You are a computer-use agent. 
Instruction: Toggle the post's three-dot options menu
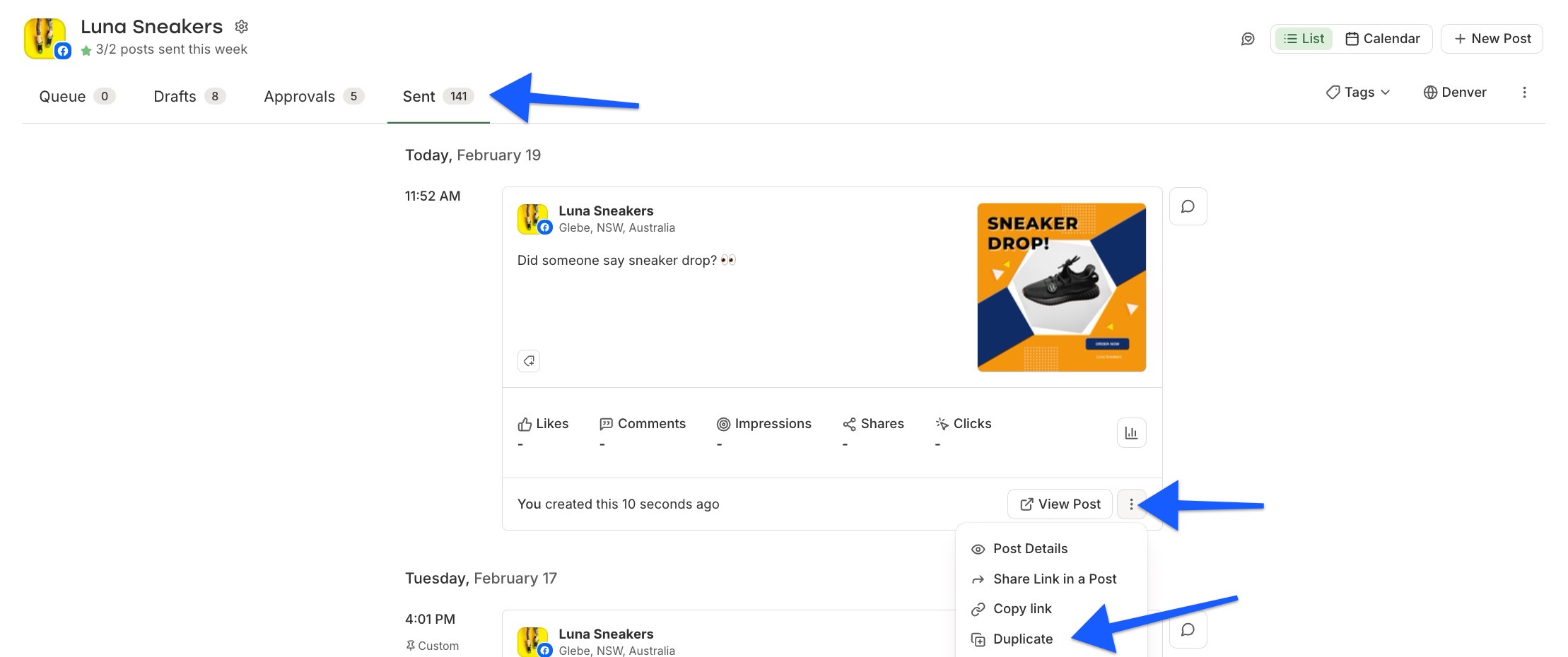1131,504
